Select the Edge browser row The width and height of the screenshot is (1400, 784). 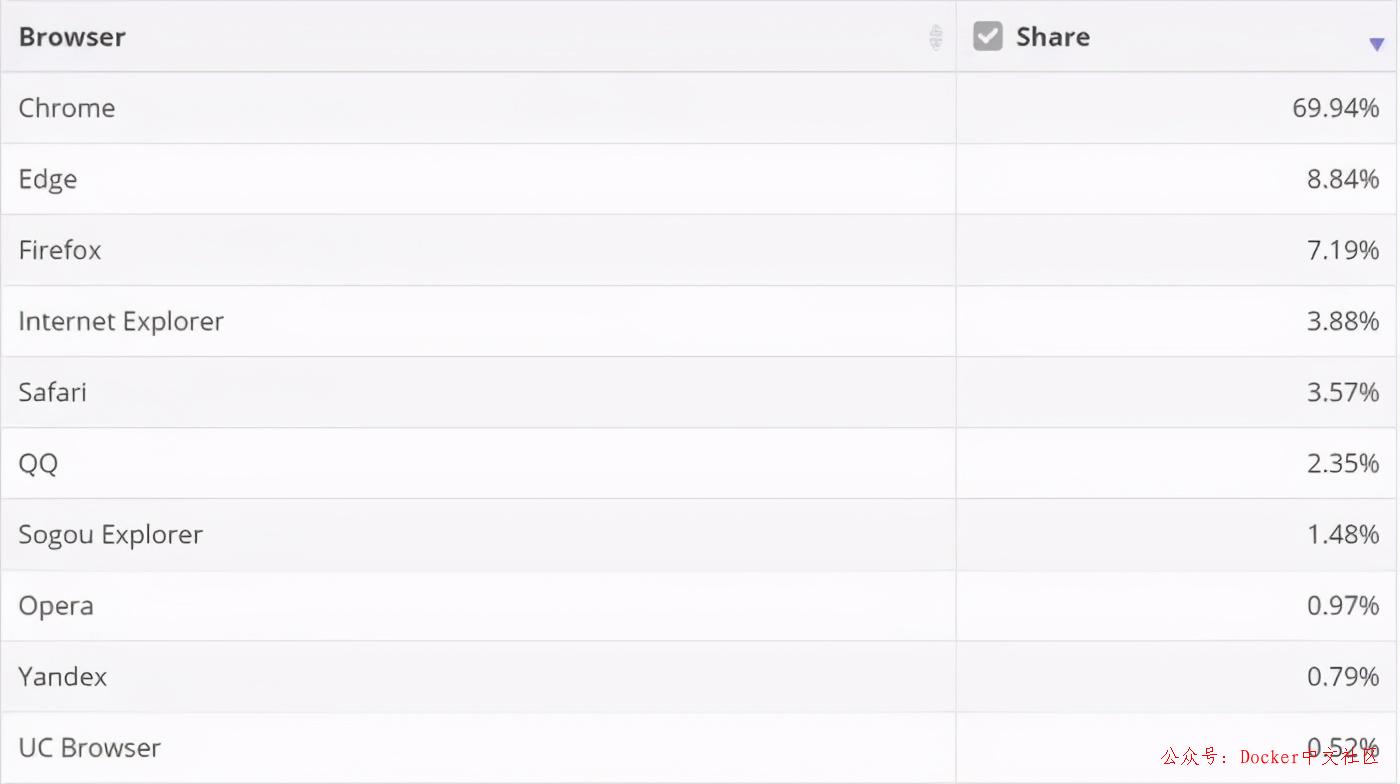(x=48, y=179)
